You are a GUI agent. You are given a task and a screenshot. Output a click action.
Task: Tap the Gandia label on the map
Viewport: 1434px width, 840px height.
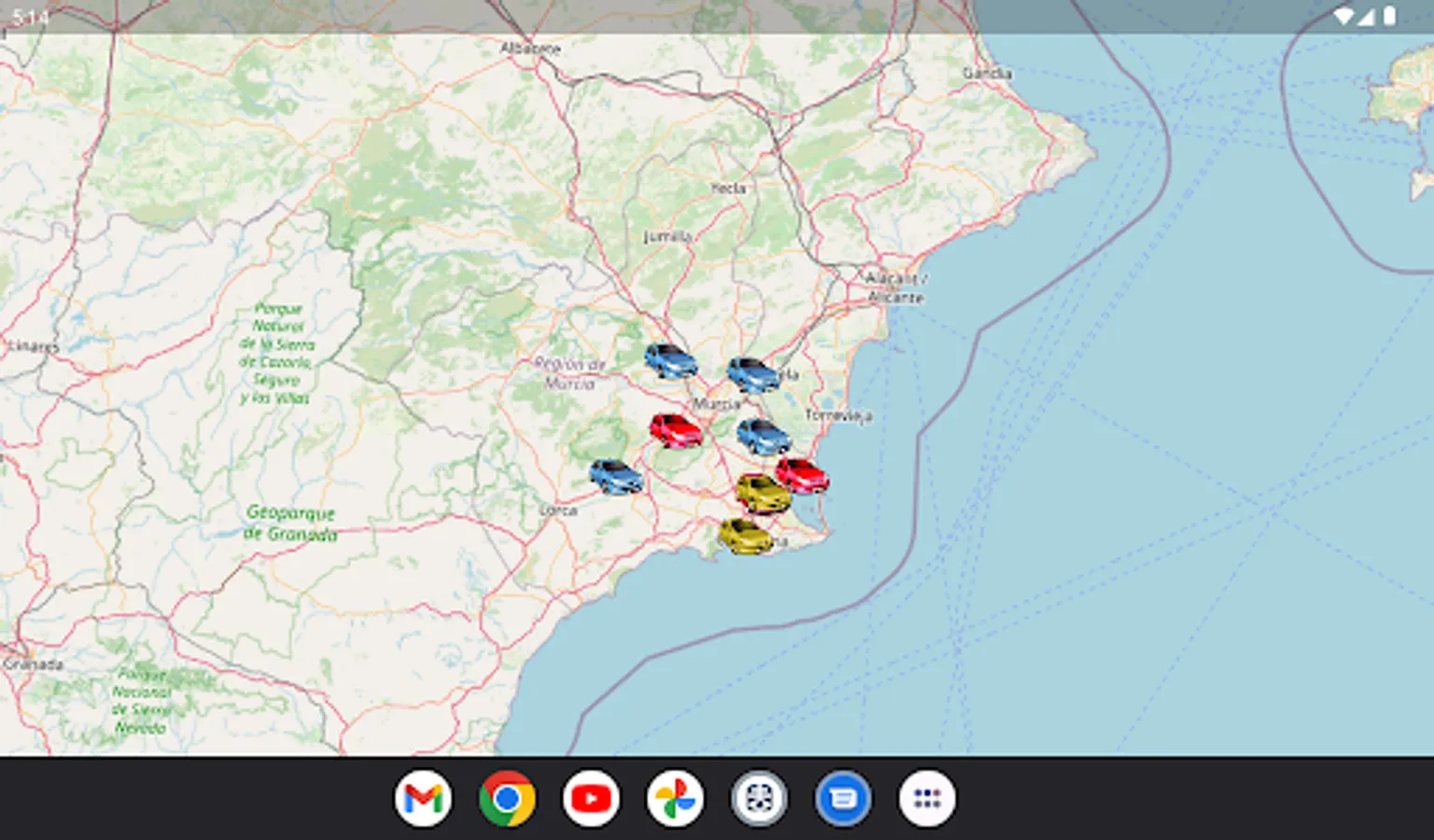coord(987,73)
